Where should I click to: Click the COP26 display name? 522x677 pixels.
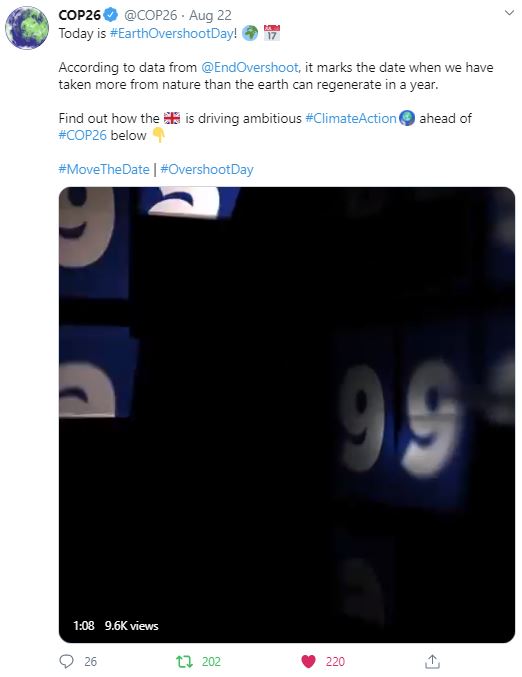79,15
